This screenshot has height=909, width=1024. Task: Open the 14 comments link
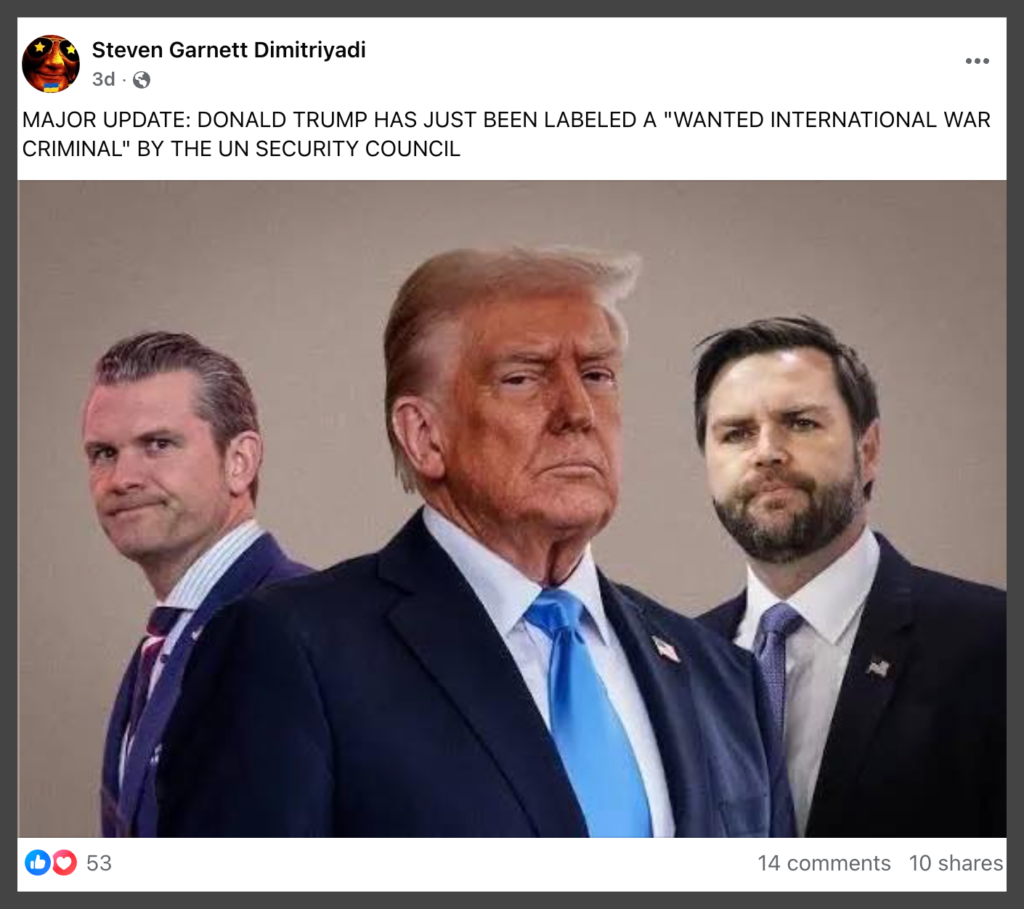pos(824,863)
